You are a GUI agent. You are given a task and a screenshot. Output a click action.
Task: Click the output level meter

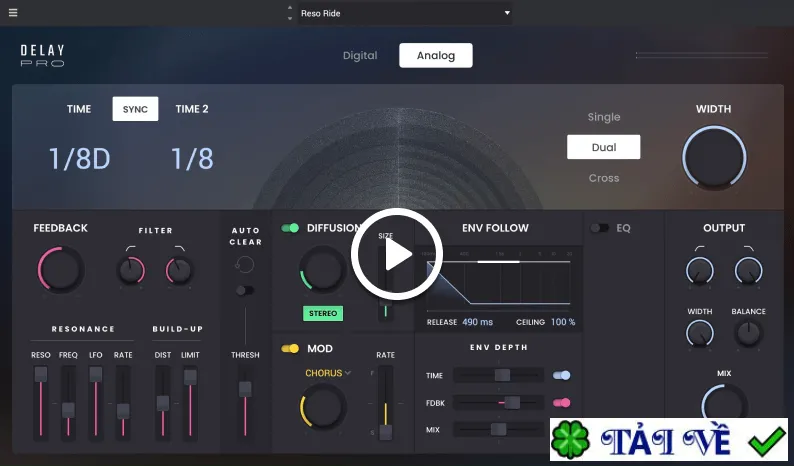702,55
